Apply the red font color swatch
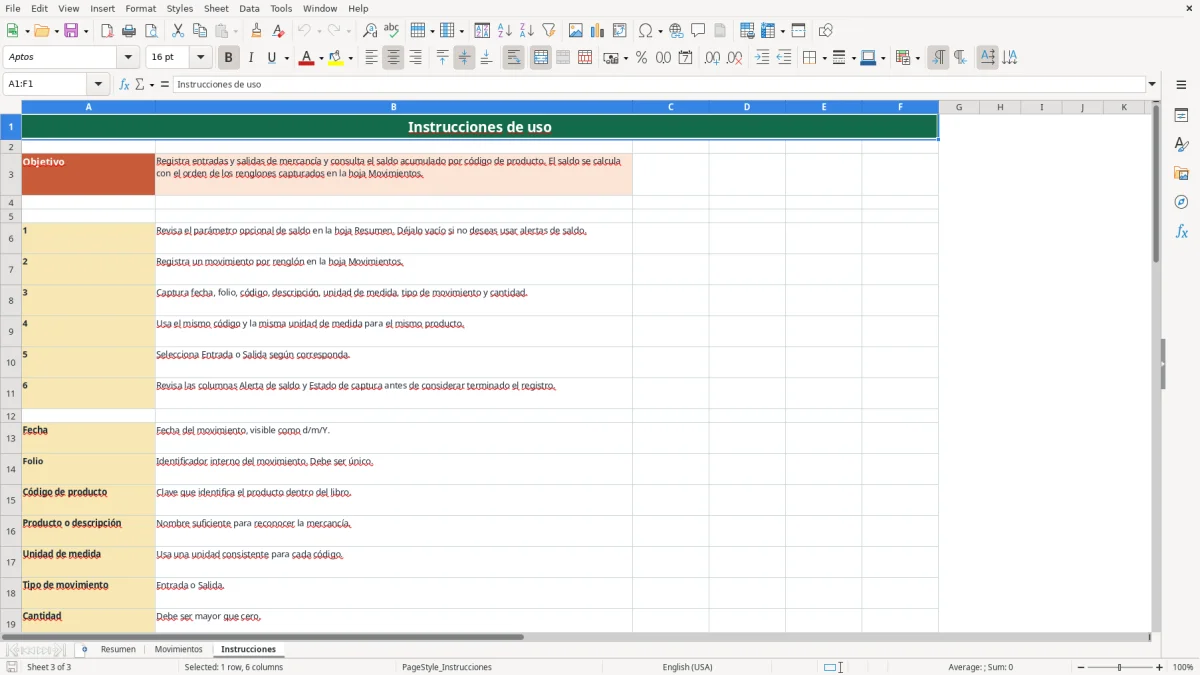This screenshot has width=1200, height=675. [x=306, y=58]
